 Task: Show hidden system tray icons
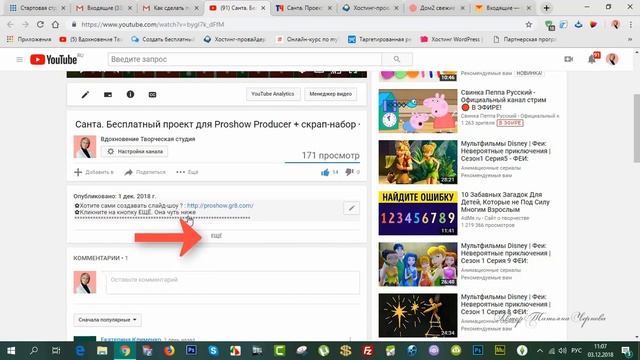pyautogui.click(x=540, y=351)
